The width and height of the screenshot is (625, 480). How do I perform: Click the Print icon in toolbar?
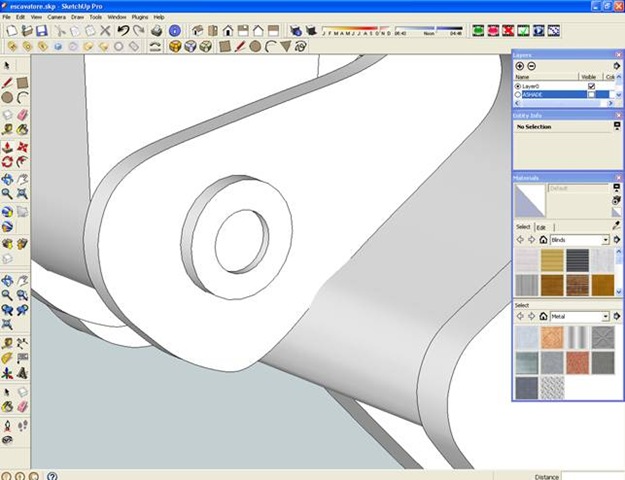click(155, 31)
